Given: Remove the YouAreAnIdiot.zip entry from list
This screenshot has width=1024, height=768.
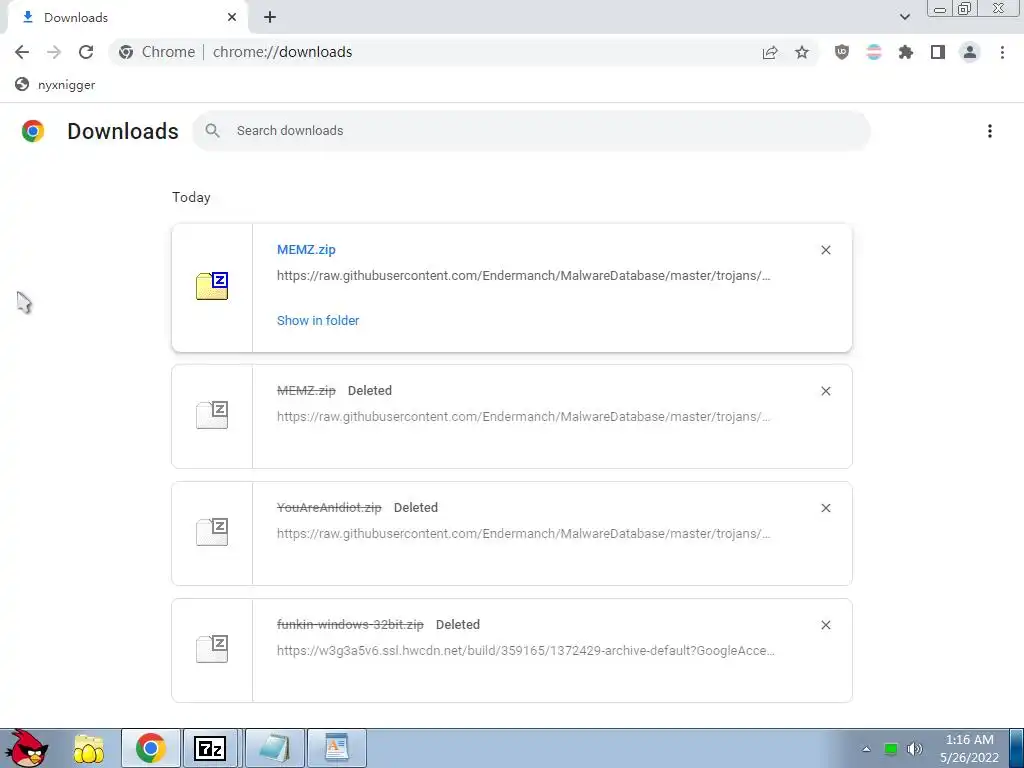Looking at the screenshot, I should pyautogui.click(x=825, y=508).
